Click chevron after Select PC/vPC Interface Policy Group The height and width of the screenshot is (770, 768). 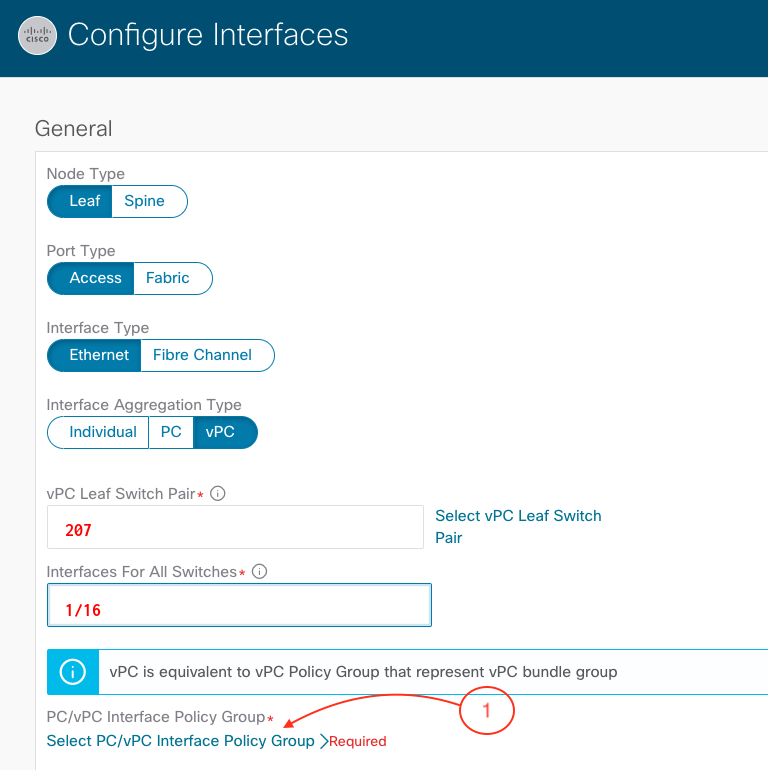pyautogui.click(x=322, y=741)
